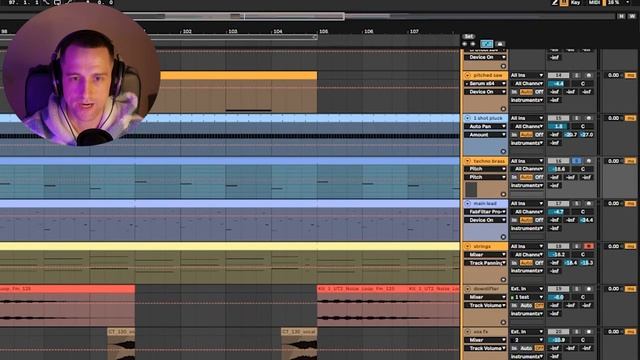The image size is (640, 360).
Task: Add automation lane on techno brass
Action: click(503, 194)
